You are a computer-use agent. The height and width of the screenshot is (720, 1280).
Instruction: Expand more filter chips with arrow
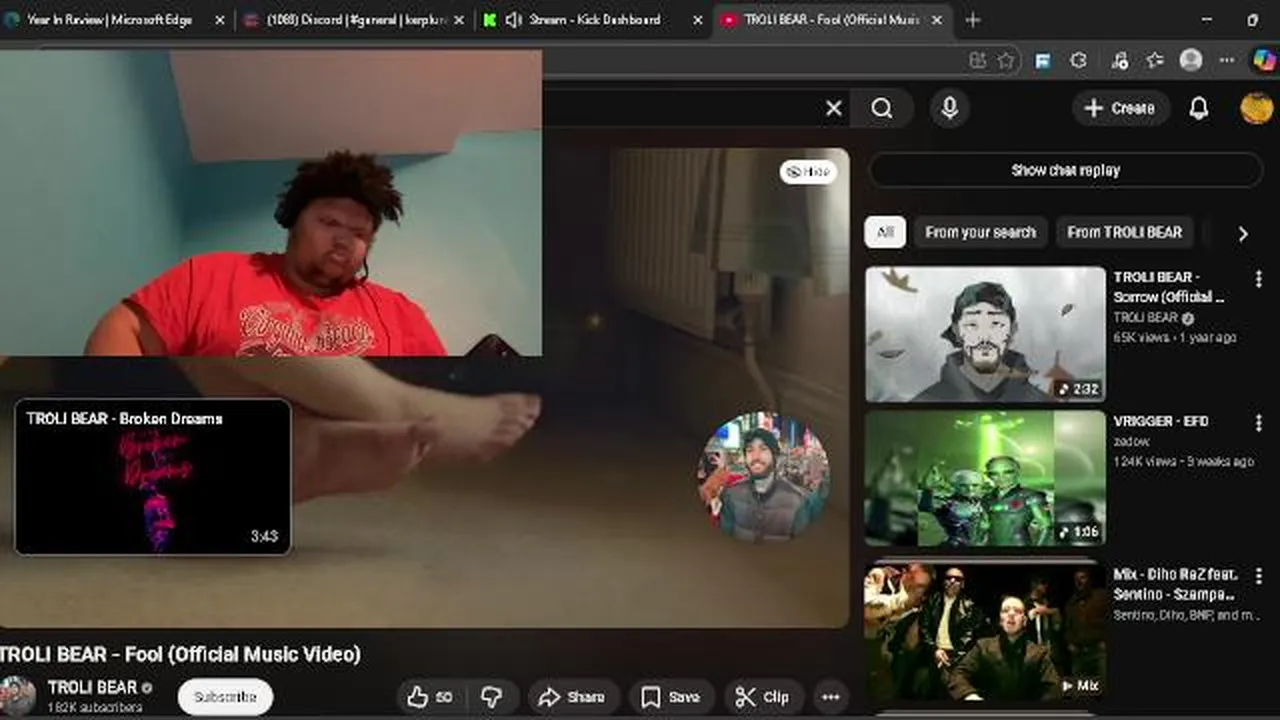tap(1243, 234)
